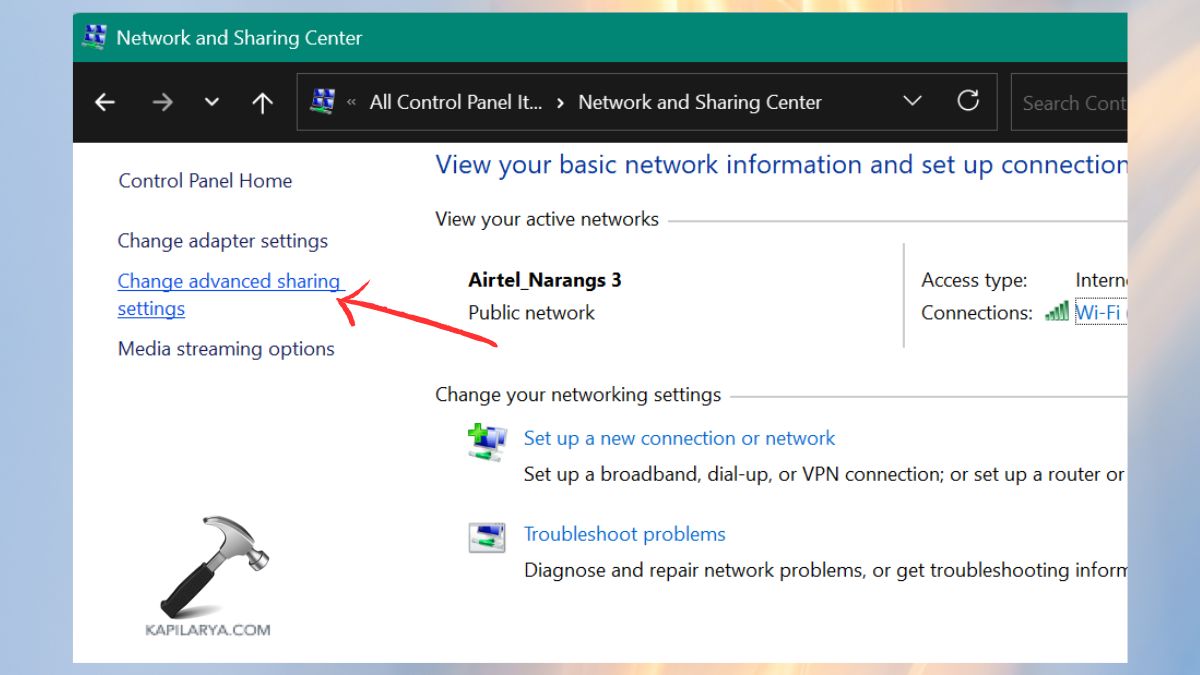The height and width of the screenshot is (675, 1200).
Task: Expand the double-chevron breadcrumb overflow in address bar
Action: 351,101
